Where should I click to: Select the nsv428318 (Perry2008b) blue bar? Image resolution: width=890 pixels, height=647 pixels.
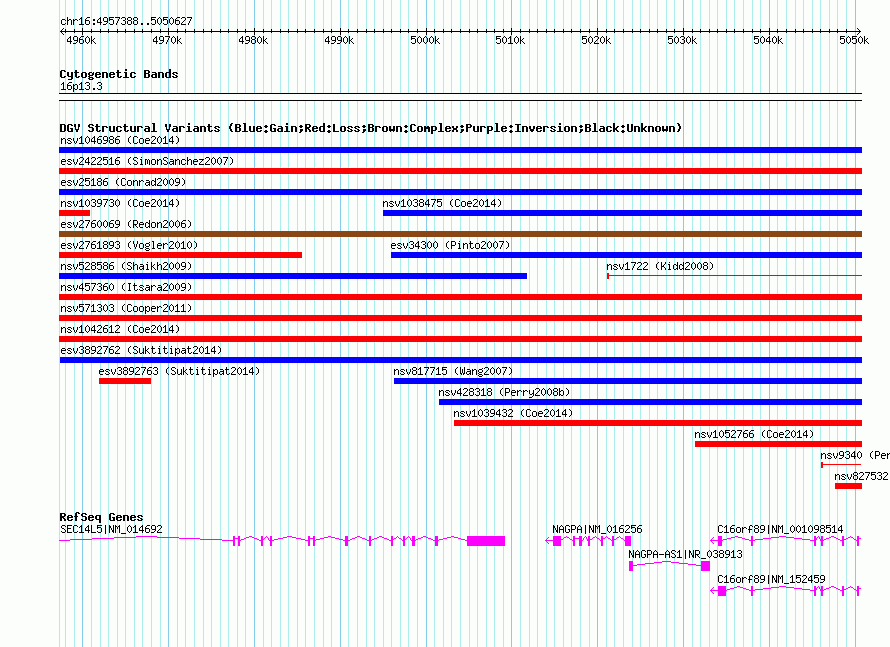(x=650, y=402)
